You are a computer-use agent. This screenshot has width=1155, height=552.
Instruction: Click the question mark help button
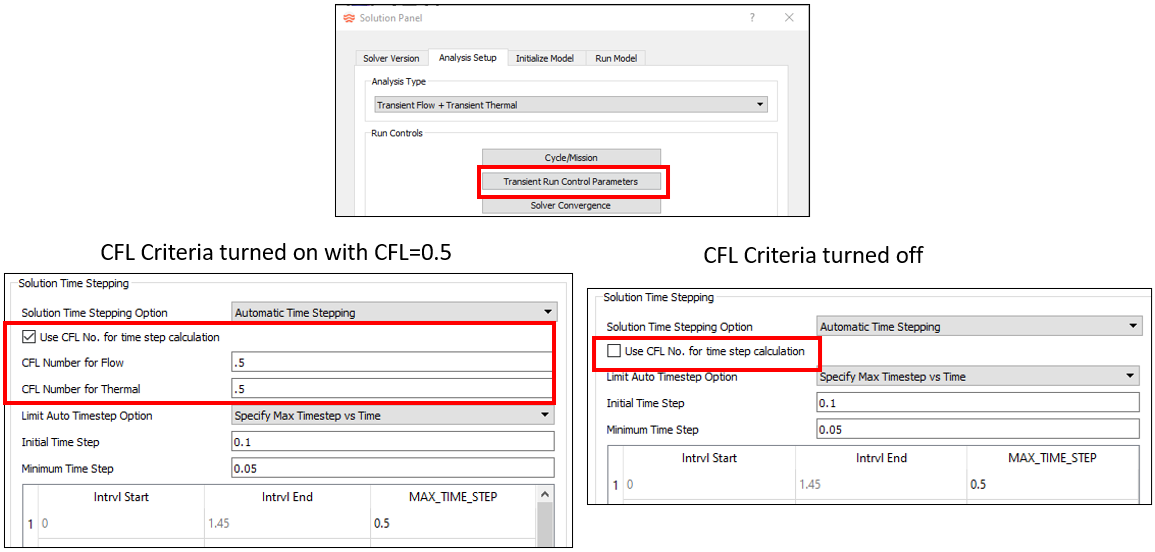point(752,18)
